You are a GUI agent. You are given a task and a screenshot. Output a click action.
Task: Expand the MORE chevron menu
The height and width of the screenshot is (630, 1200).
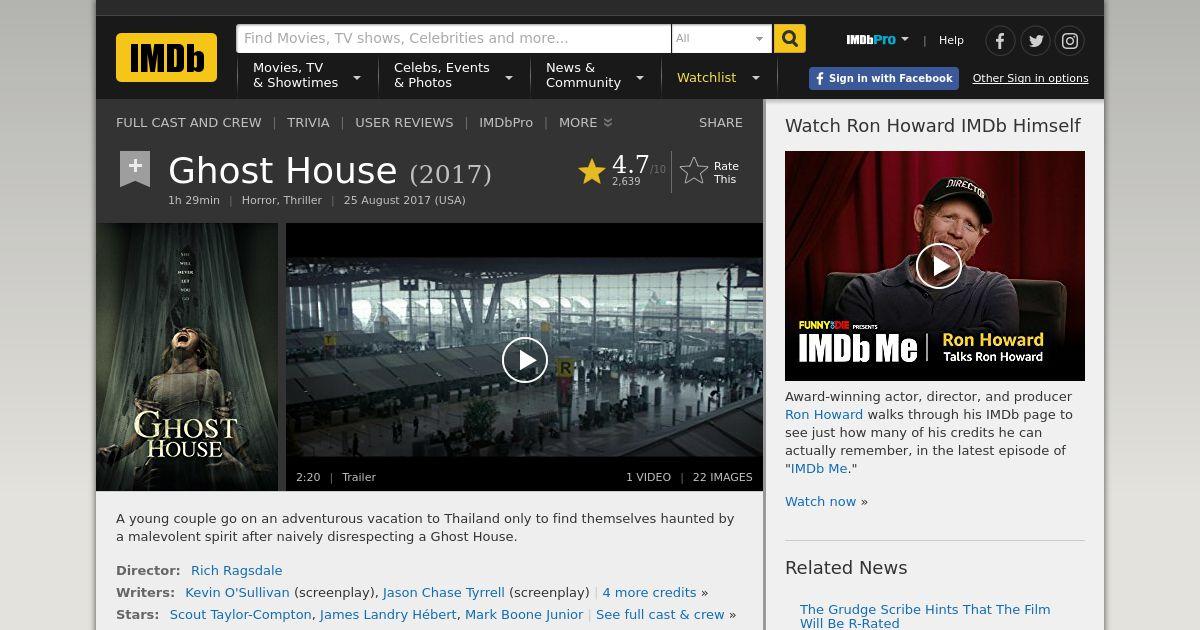586,123
